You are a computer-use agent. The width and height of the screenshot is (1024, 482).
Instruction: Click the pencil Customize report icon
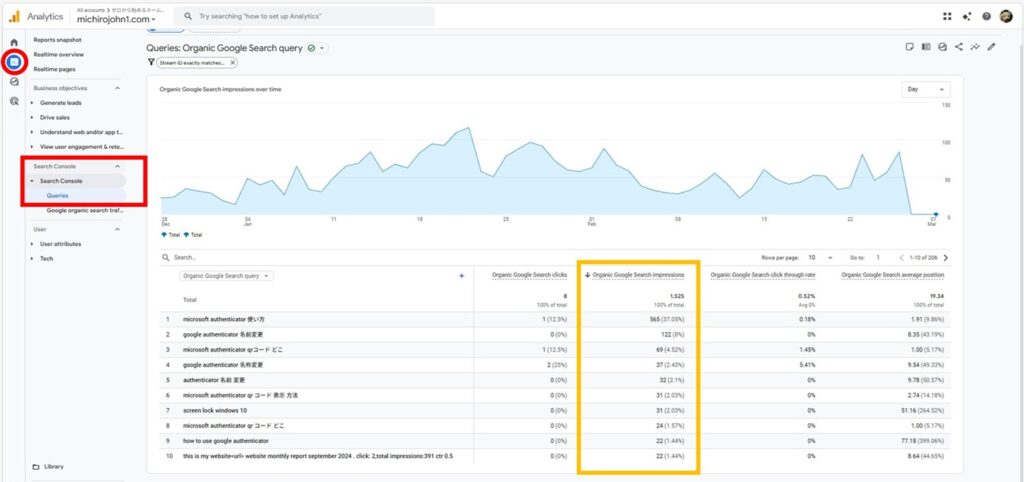coord(992,46)
